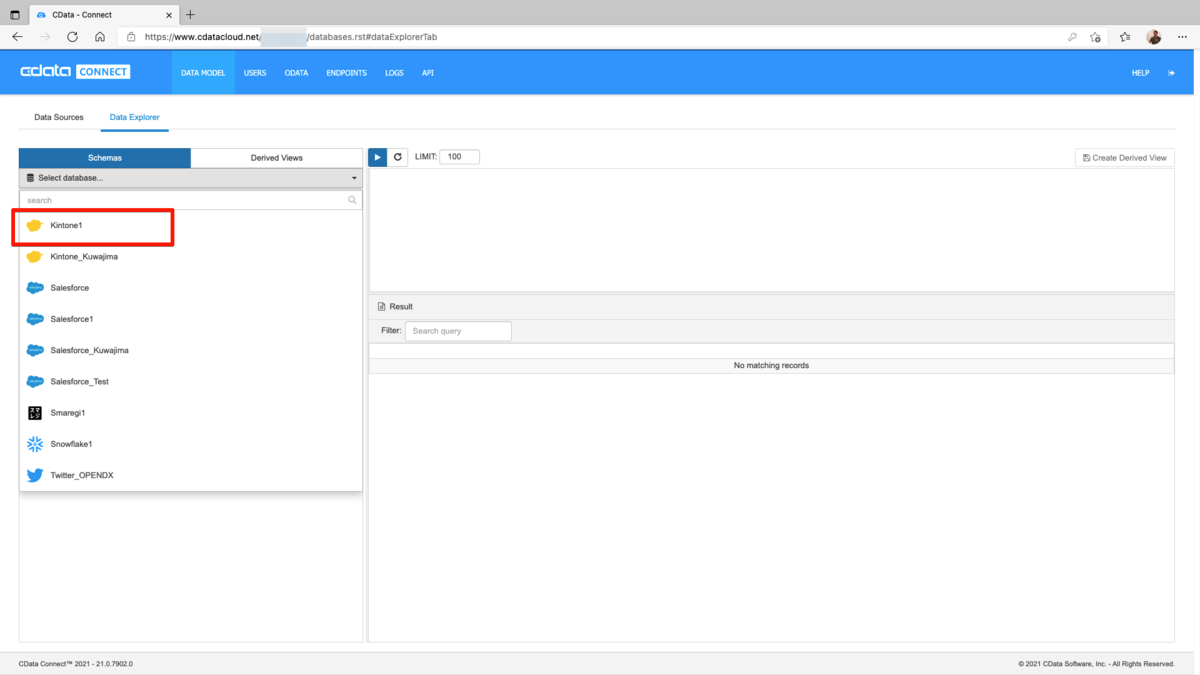The width and height of the screenshot is (1200, 675).
Task: Click the Snowflake1 snowflake icon
Action: (35, 444)
